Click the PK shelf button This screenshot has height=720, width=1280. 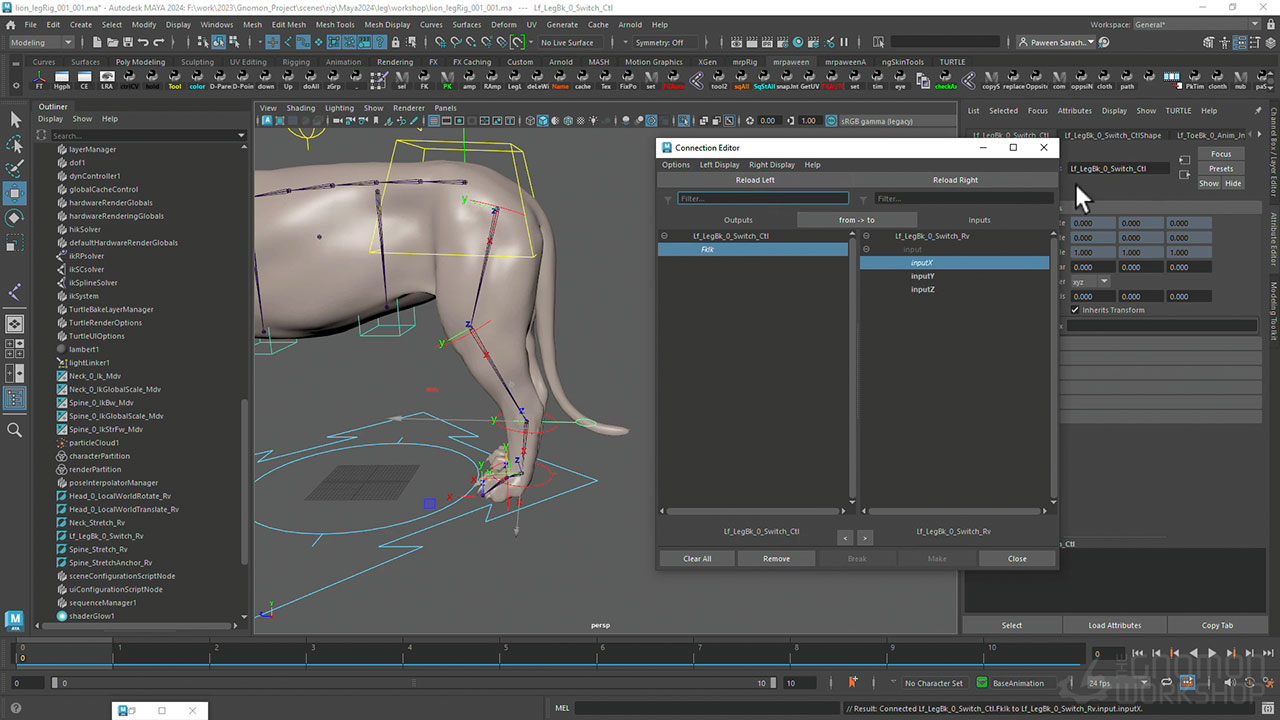447,80
